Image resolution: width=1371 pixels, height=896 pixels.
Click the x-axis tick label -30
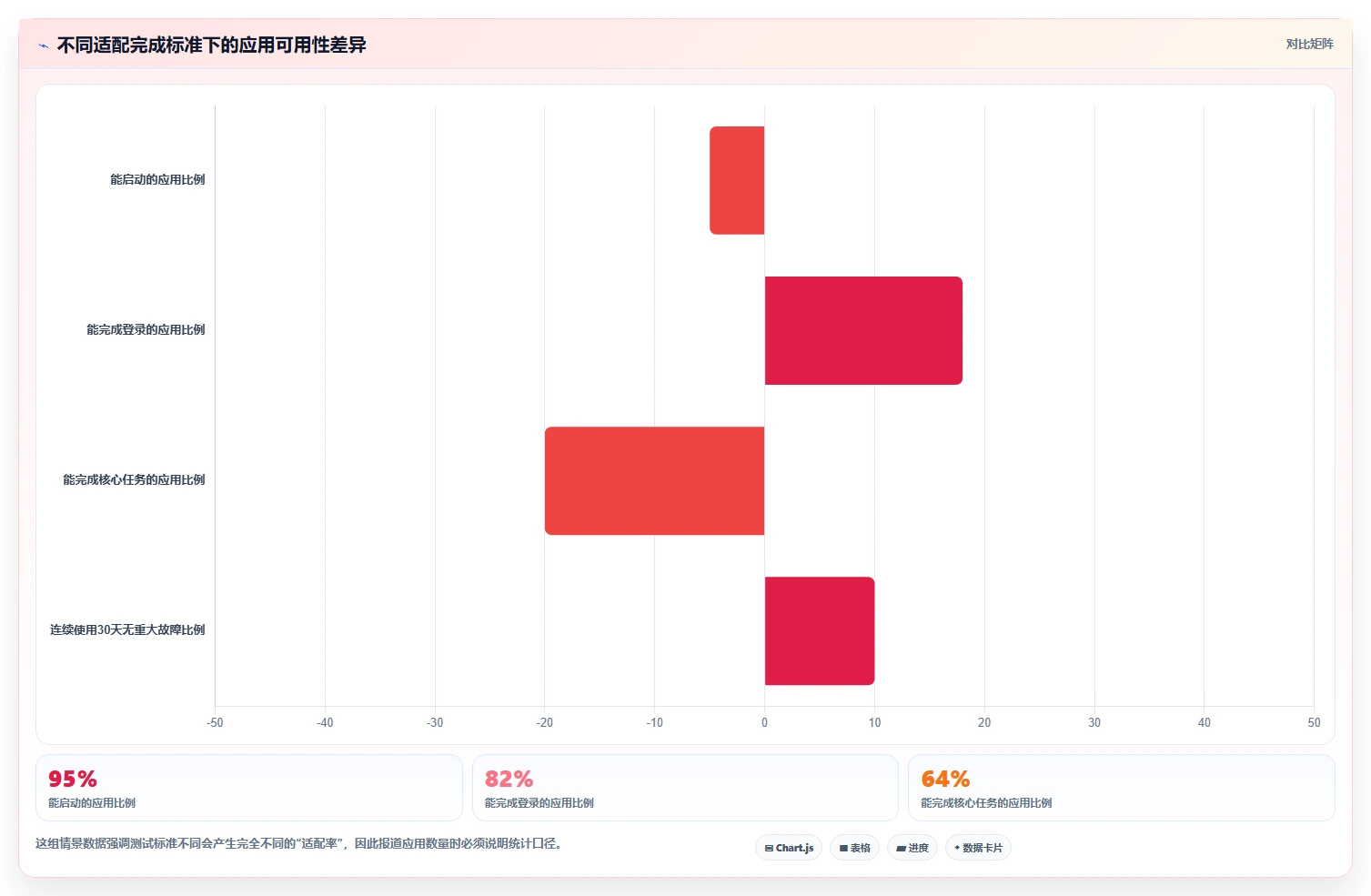(x=435, y=723)
